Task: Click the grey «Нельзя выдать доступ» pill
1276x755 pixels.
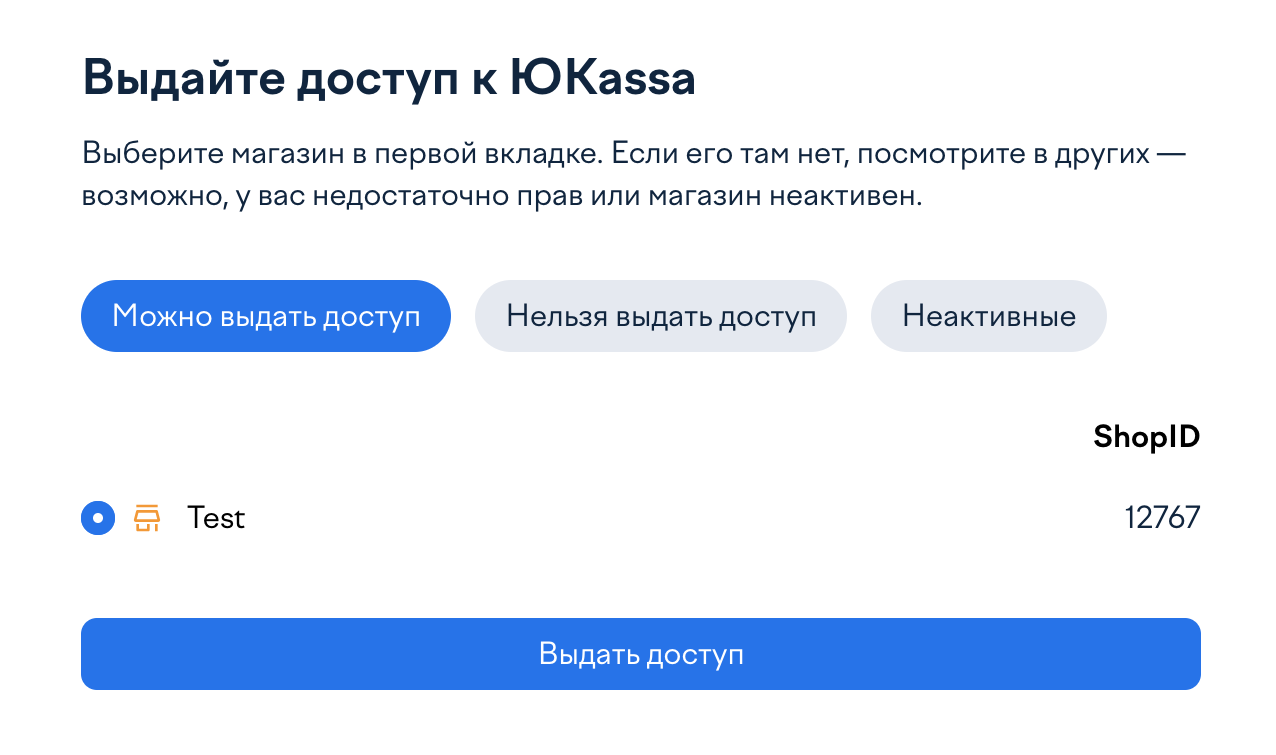Action: 660,315
